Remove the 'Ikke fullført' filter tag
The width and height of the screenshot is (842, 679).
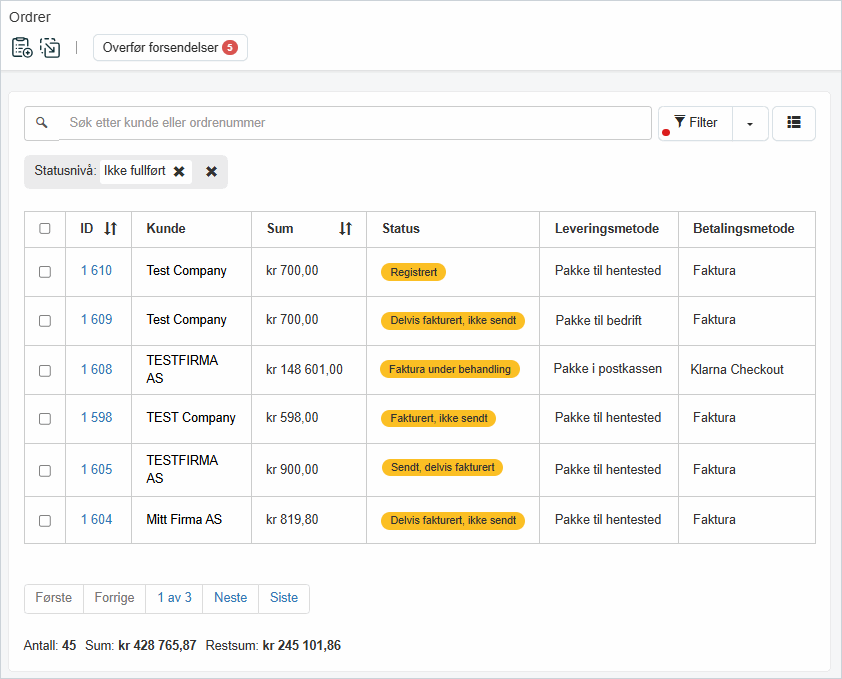tap(179, 171)
